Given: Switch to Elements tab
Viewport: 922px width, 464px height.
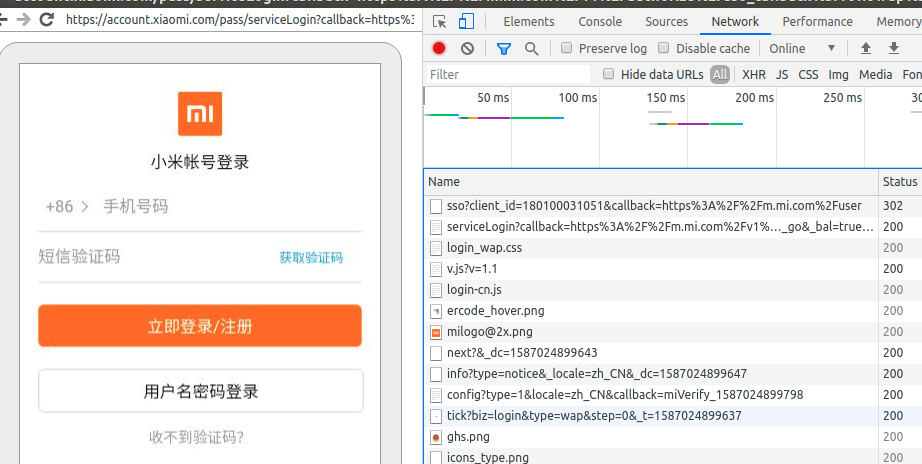Looking at the screenshot, I should [529, 22].
